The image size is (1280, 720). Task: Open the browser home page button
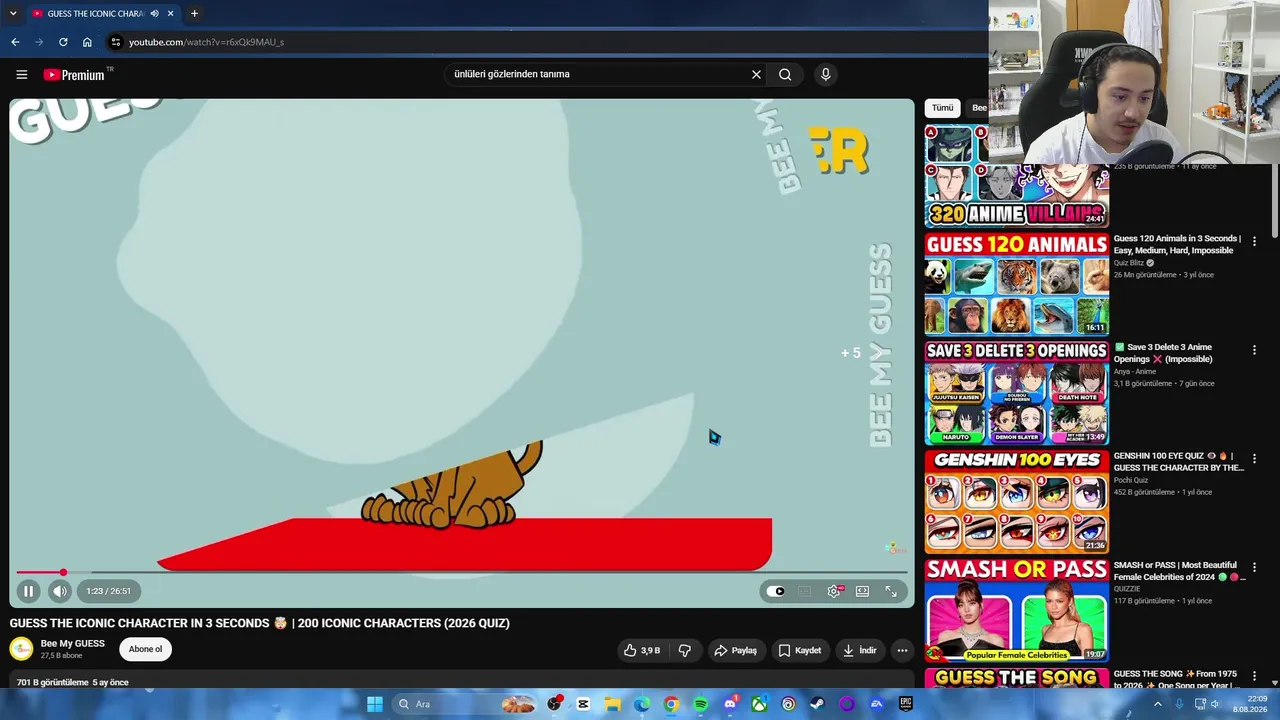[87, 42]
